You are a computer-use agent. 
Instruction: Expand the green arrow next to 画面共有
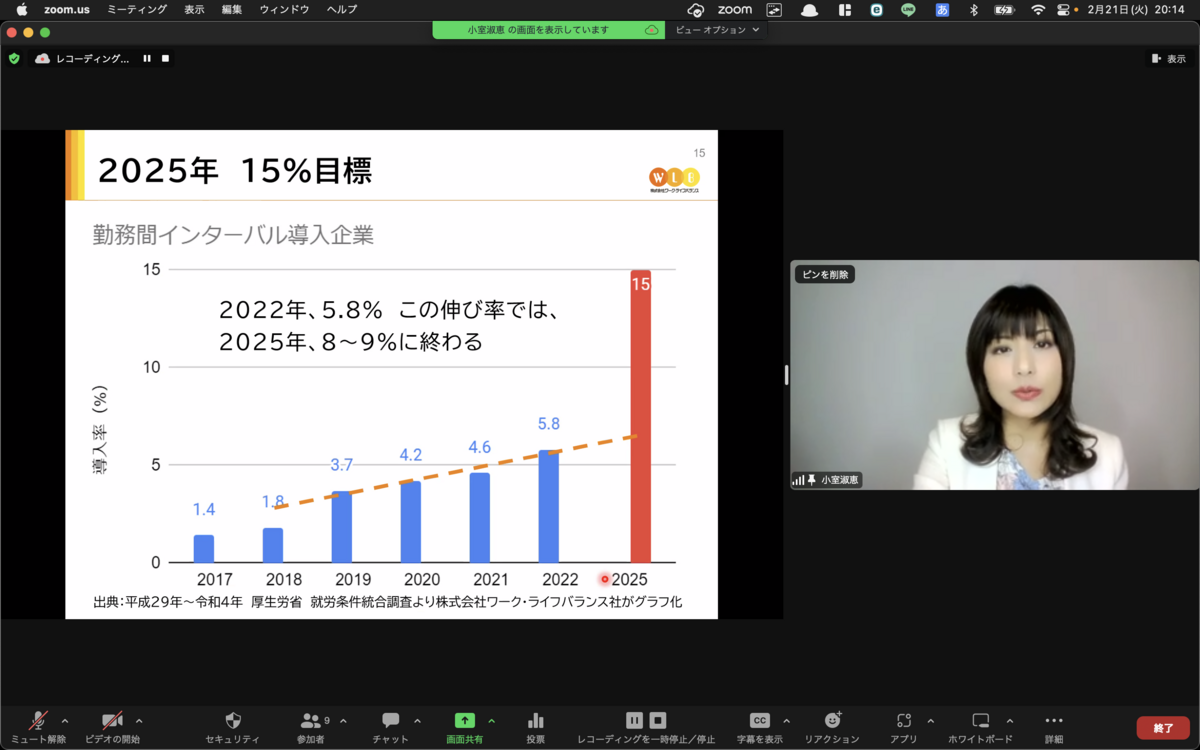[491, 721]
